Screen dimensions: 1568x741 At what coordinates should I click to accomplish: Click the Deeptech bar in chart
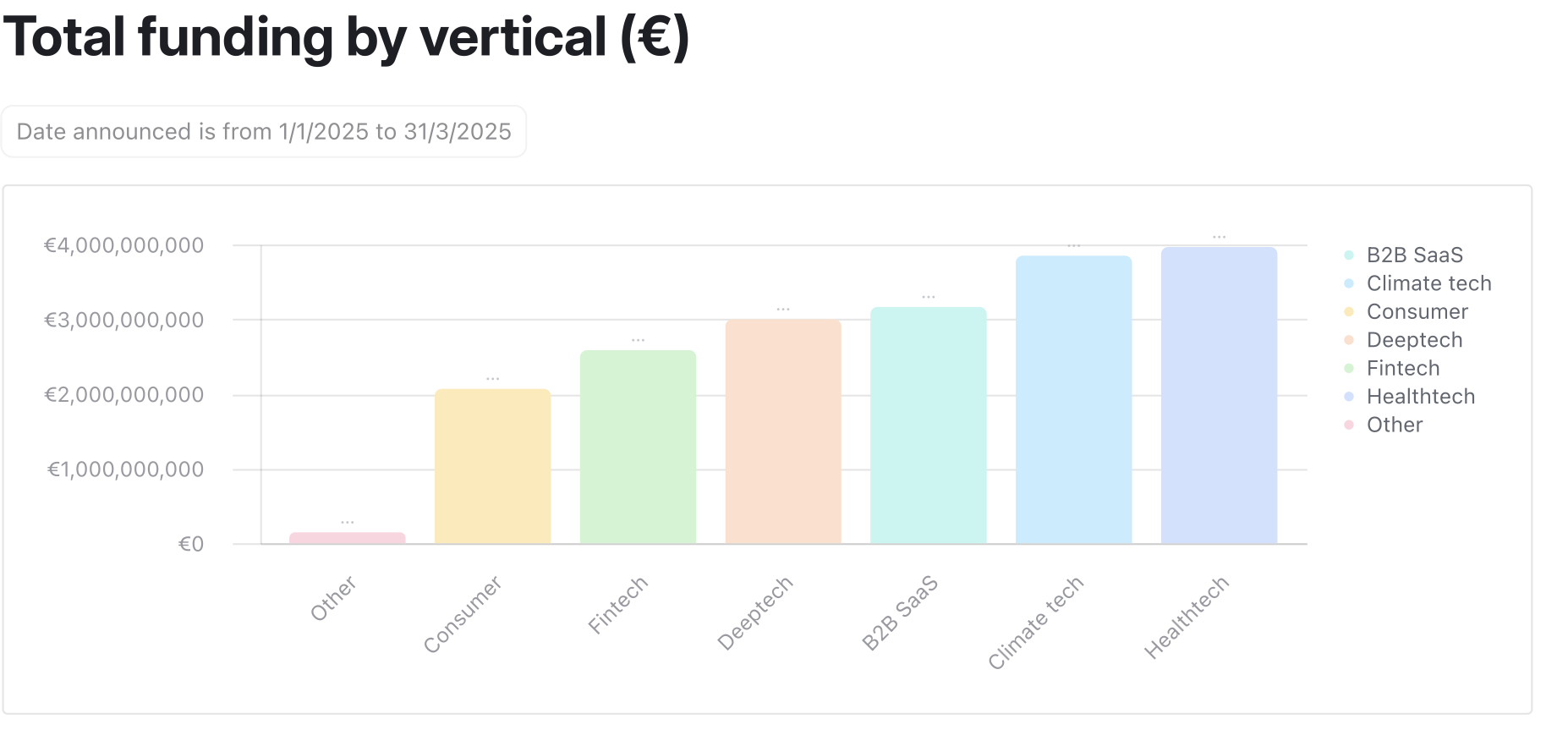783,431
